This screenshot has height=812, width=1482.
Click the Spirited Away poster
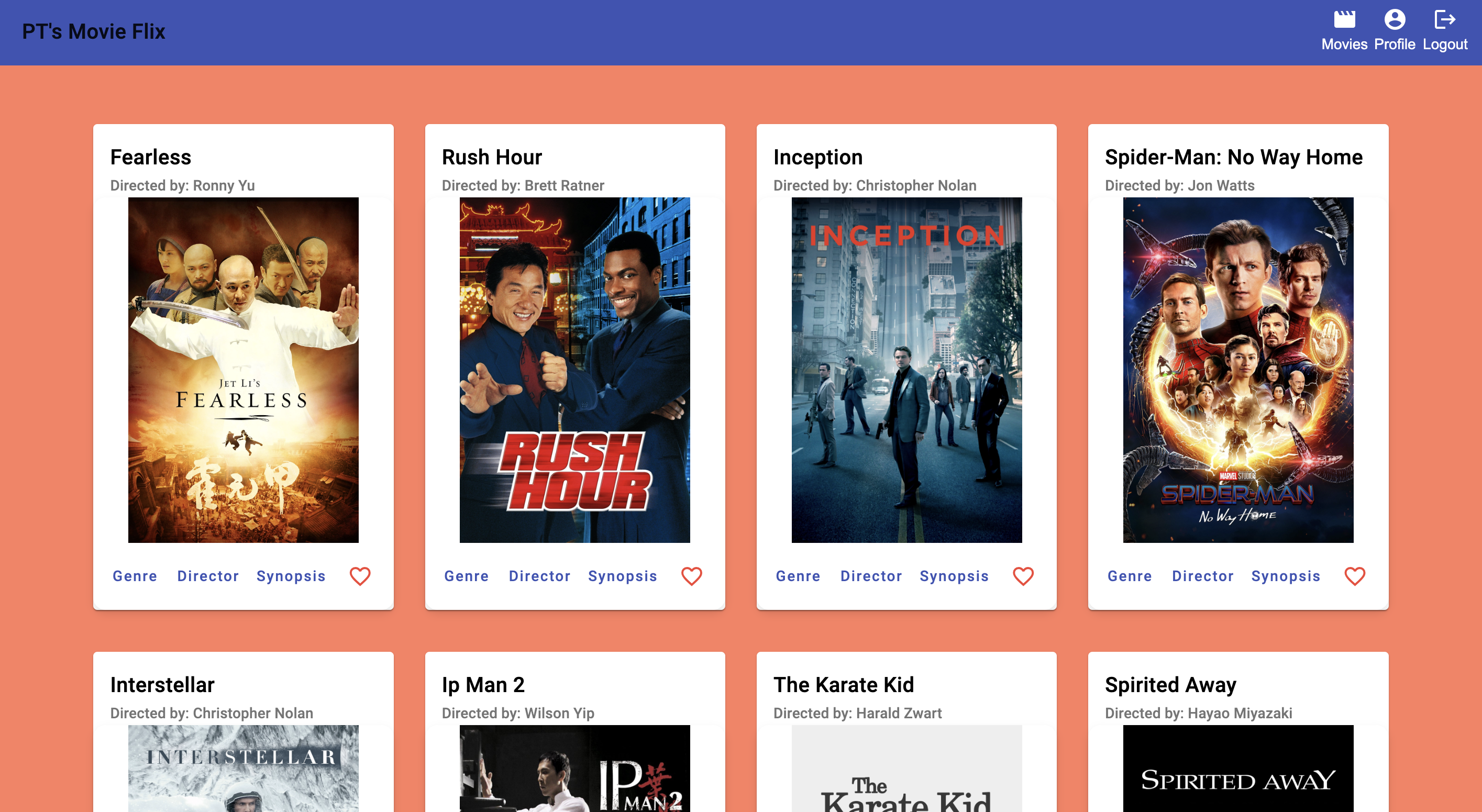1238,769
